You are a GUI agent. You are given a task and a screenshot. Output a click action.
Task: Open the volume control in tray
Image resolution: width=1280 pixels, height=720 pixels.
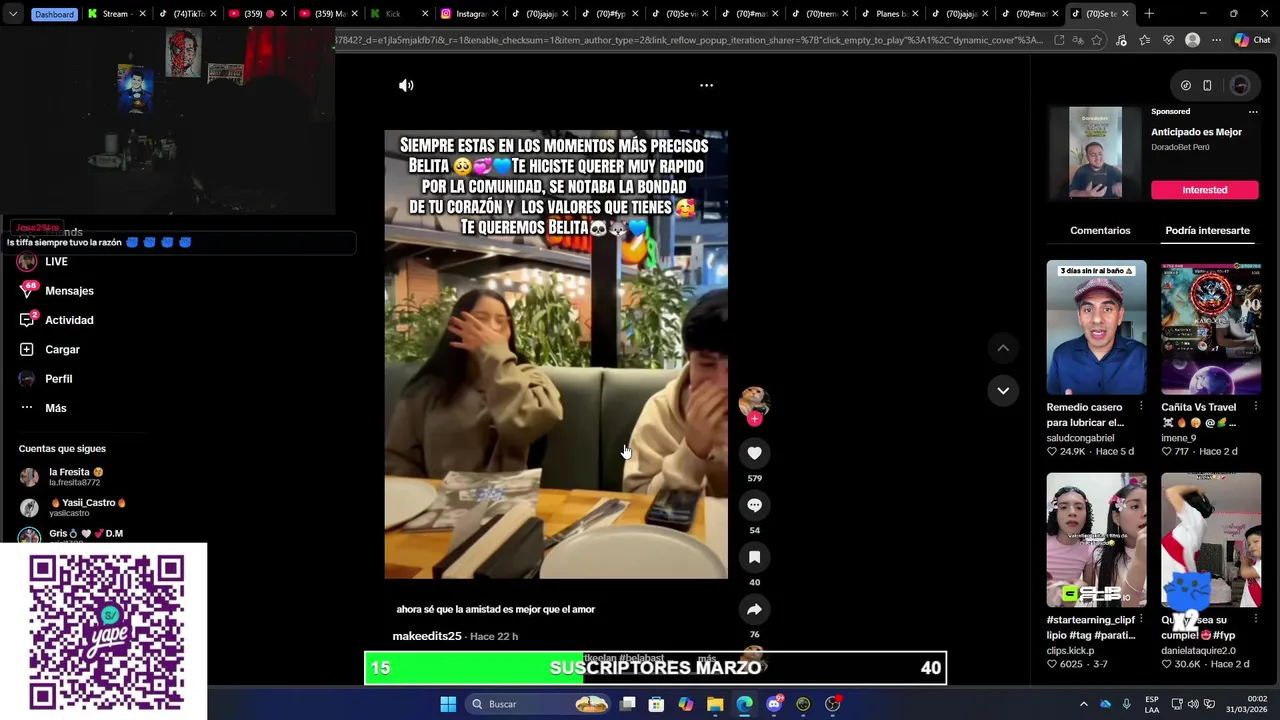1193,704
